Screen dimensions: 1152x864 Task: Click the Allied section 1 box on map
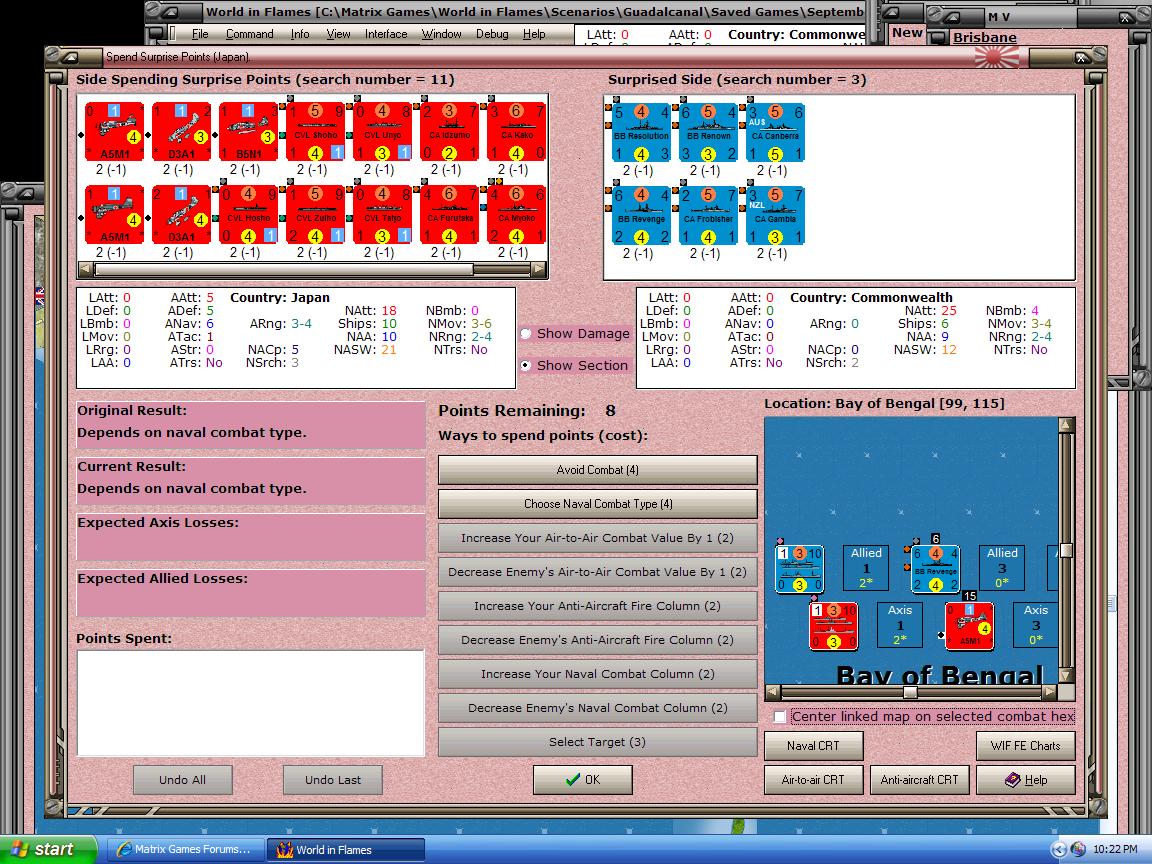click(866, 567)
